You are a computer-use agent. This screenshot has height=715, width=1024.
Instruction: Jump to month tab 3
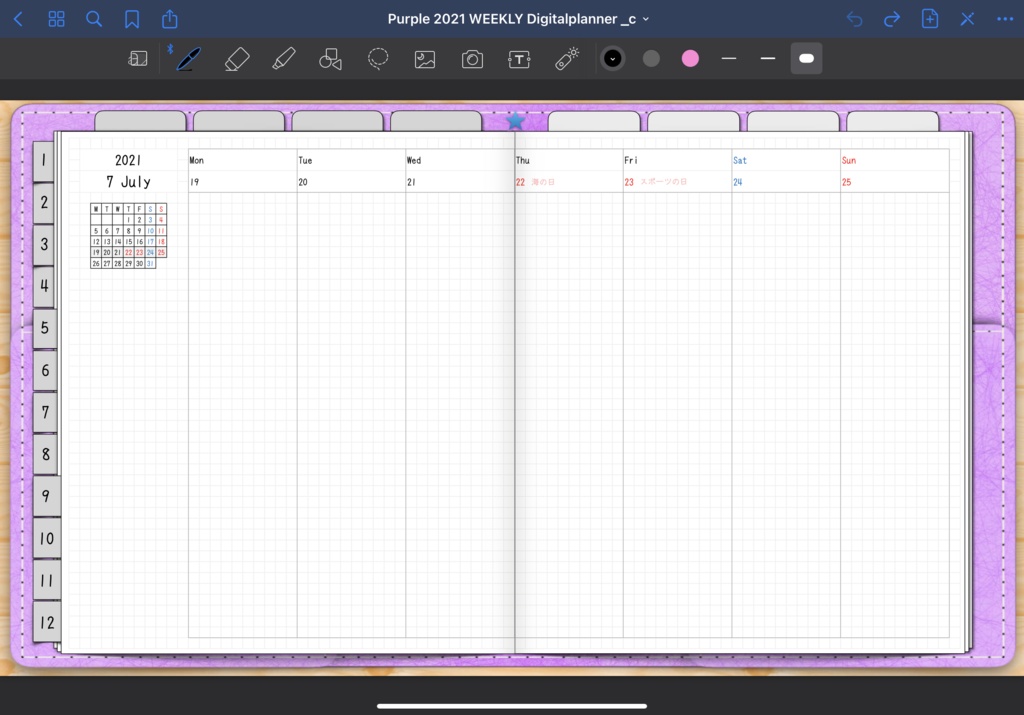pos(44,244)
